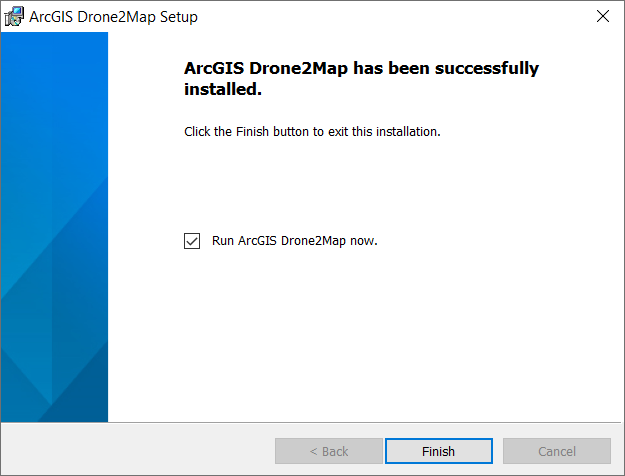Click the installer icon in the title bar

point(14,16)
